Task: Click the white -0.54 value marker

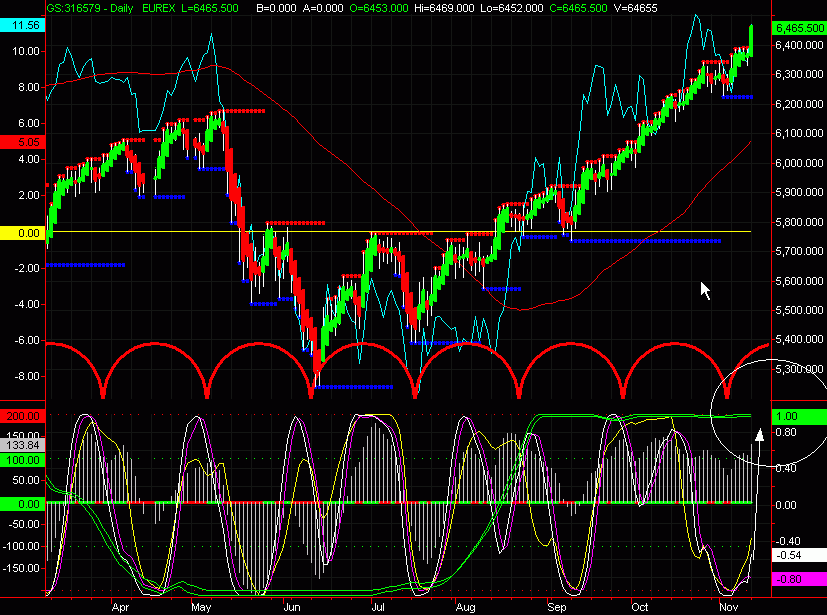Action: tap(799, 555)
